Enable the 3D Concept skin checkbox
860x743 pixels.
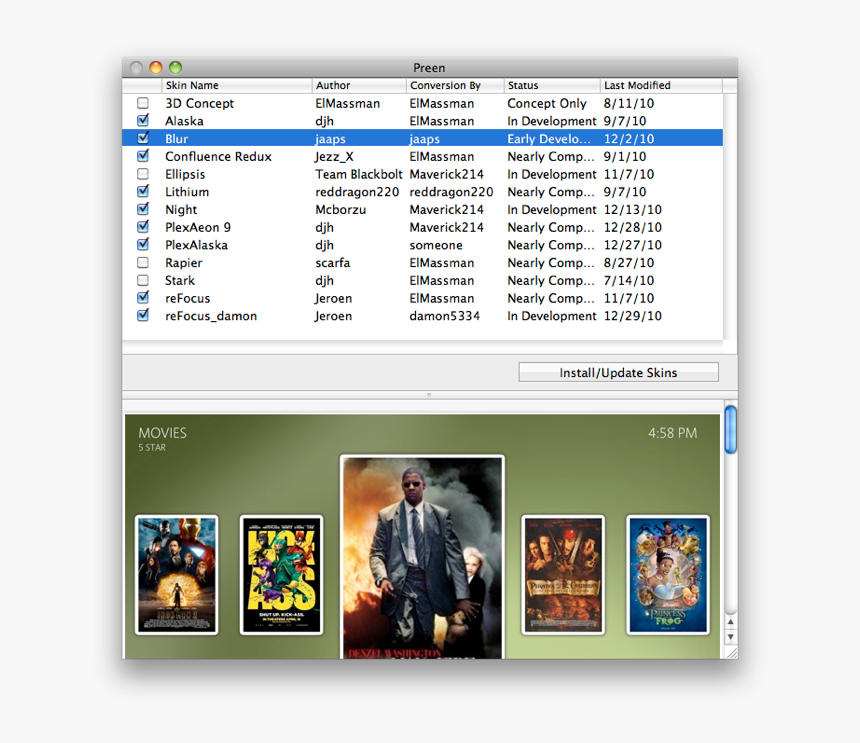tap(143, 103)
